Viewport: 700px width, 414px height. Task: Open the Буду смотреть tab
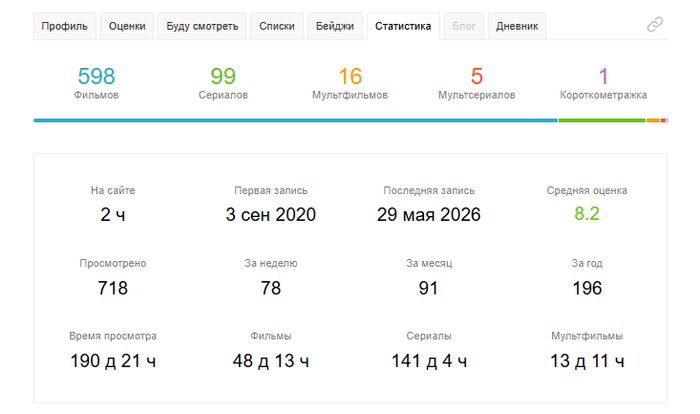[x=202, y=26]
